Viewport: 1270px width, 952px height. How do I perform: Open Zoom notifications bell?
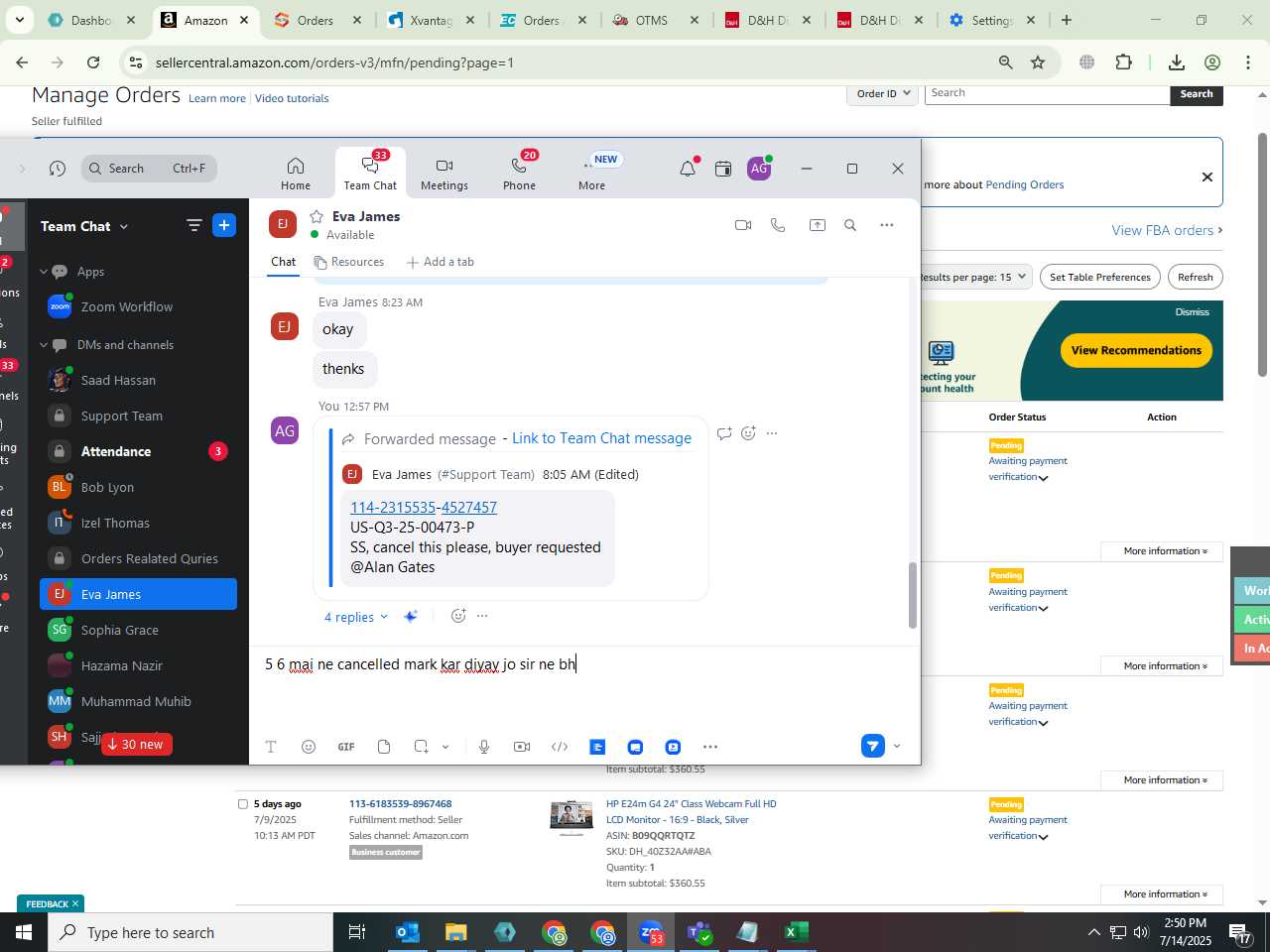point(688,169)
